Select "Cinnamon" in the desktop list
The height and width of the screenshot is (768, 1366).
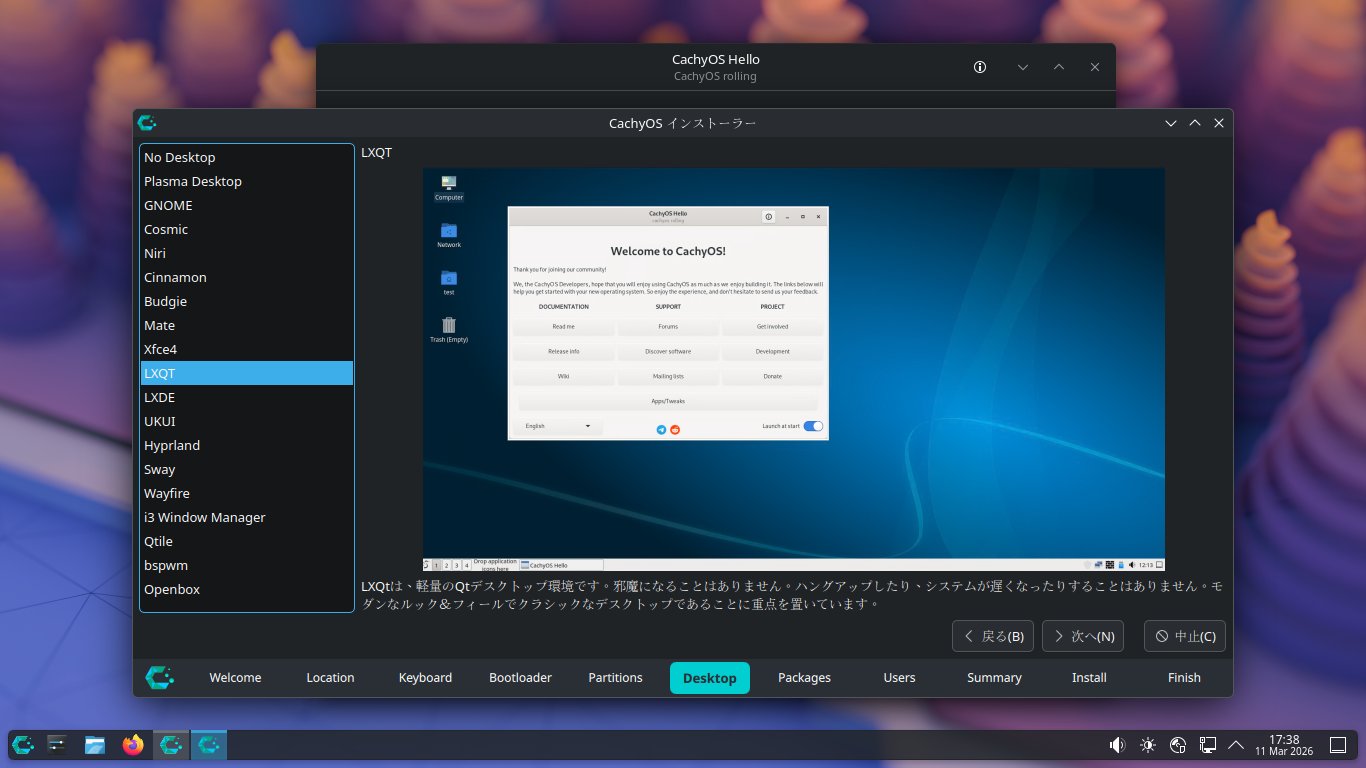247,277
